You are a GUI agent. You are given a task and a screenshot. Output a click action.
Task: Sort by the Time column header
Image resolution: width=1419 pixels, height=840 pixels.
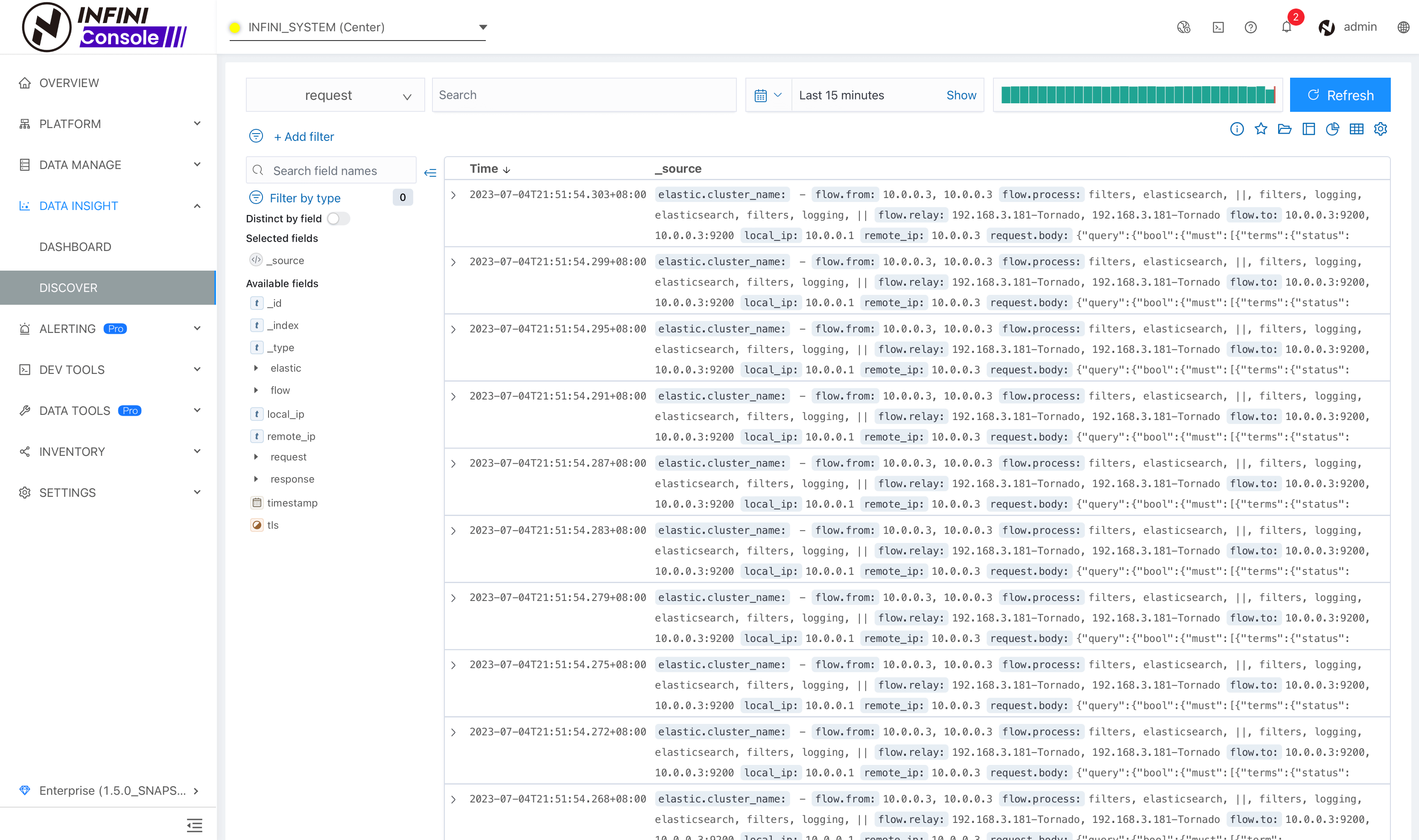coord(490,169)
